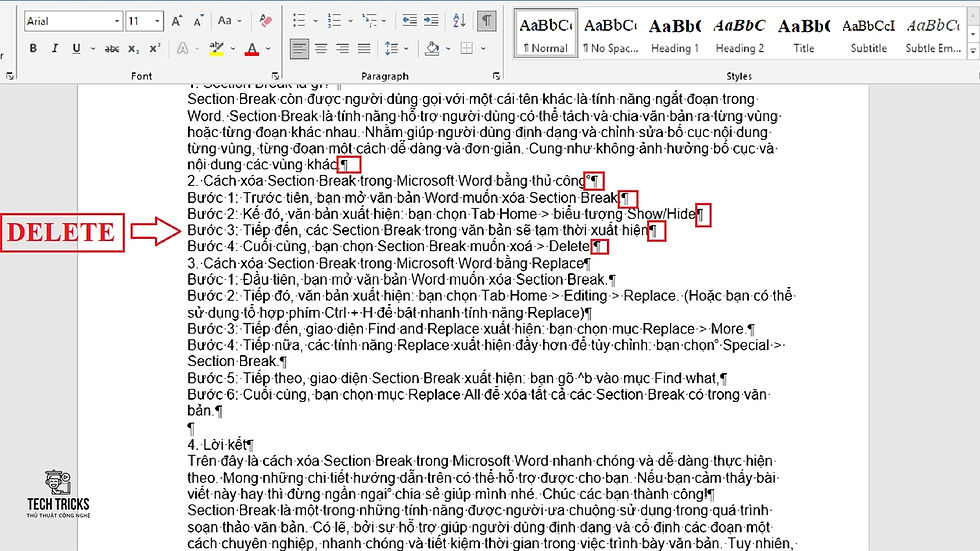Open the font size dropdown
The height and width of the screenshot is (551, 980).
[158, 21]
